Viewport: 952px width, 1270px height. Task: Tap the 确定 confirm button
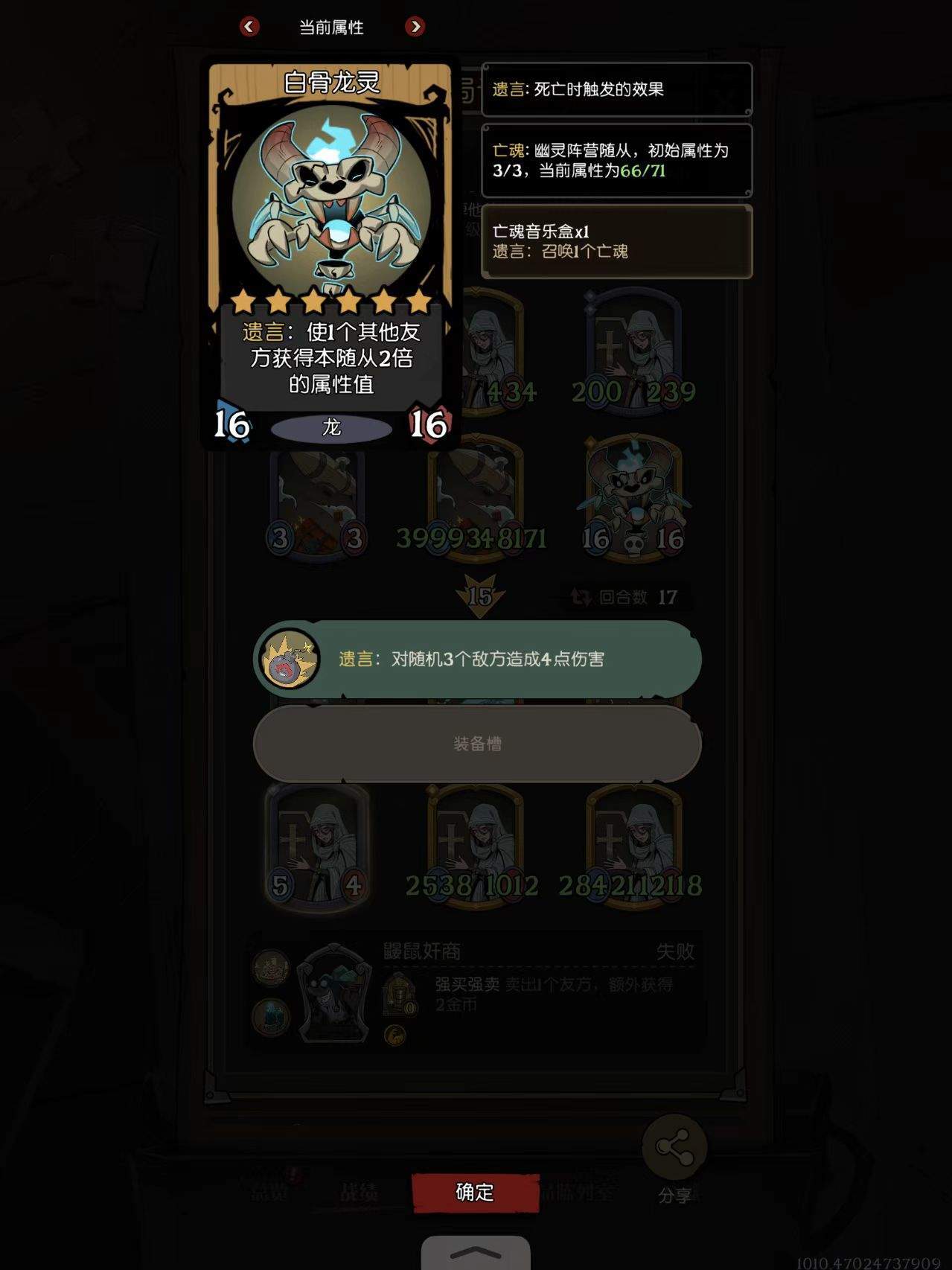[x=475, y=1192]
